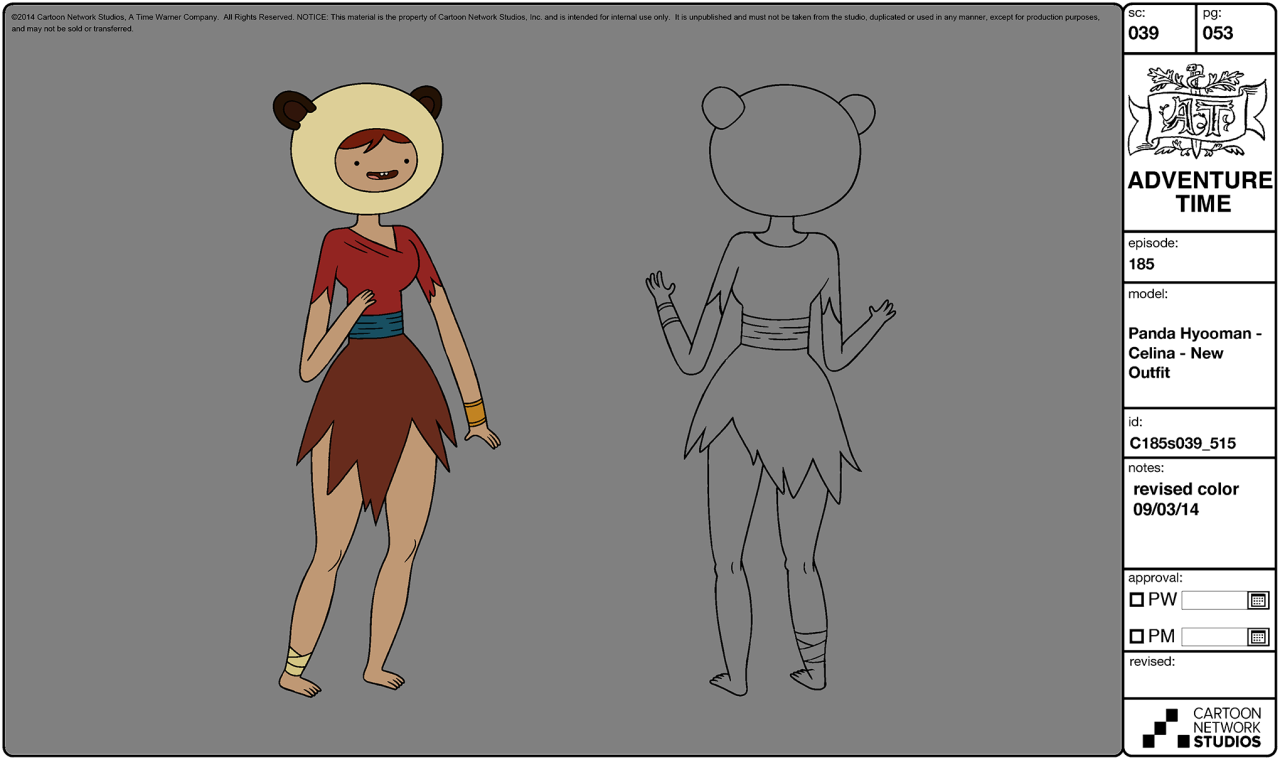Click the orange bracelet on Celina's wrist

pyautogui.click(x=474, y=412)
